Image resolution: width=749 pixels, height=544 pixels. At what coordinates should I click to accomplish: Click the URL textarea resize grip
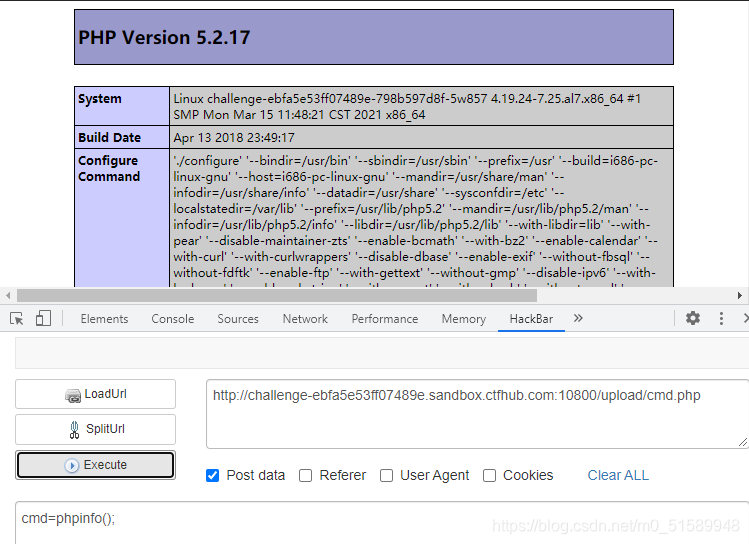tap(742, 443)
